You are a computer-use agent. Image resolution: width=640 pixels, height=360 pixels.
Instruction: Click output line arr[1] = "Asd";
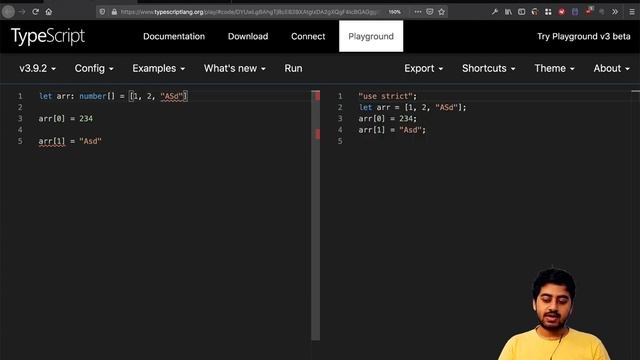click(x=392, y=130)
